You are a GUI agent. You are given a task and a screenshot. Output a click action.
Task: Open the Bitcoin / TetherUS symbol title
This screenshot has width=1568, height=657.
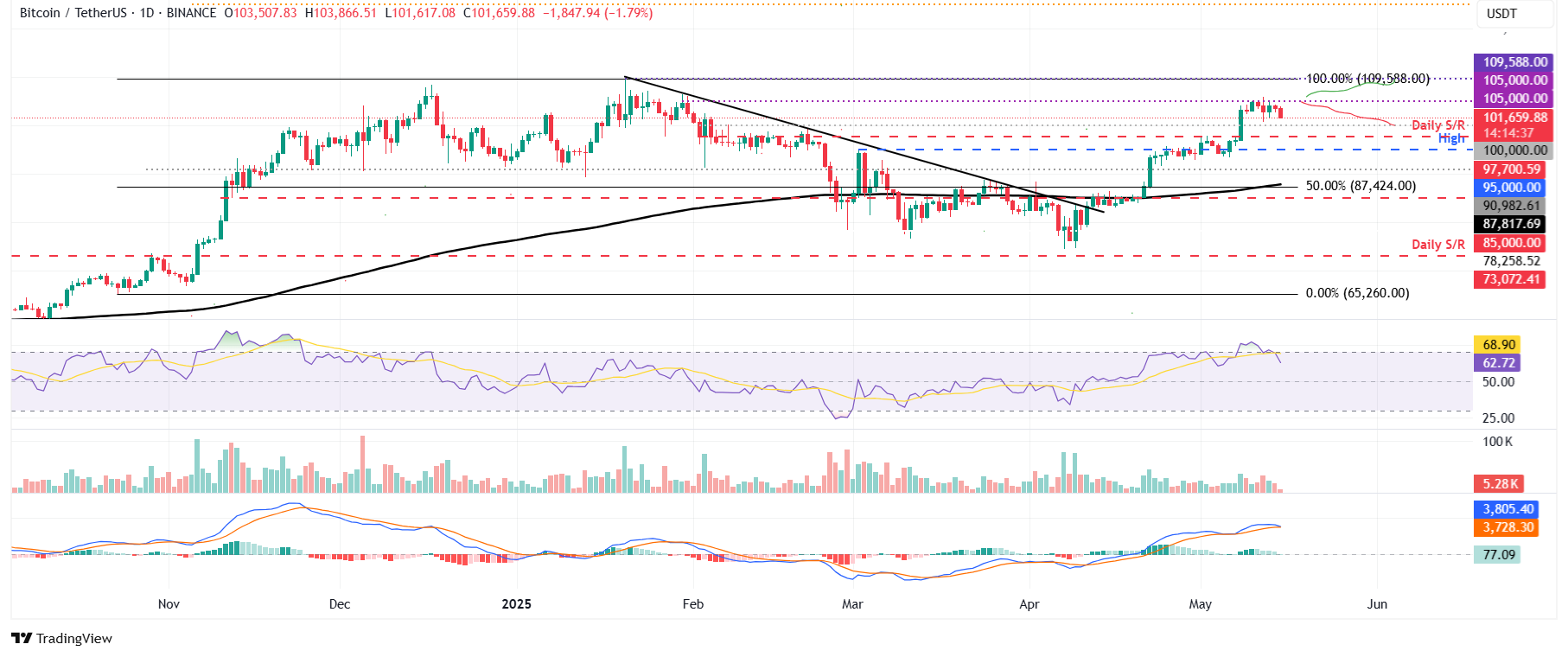point(75,13)
